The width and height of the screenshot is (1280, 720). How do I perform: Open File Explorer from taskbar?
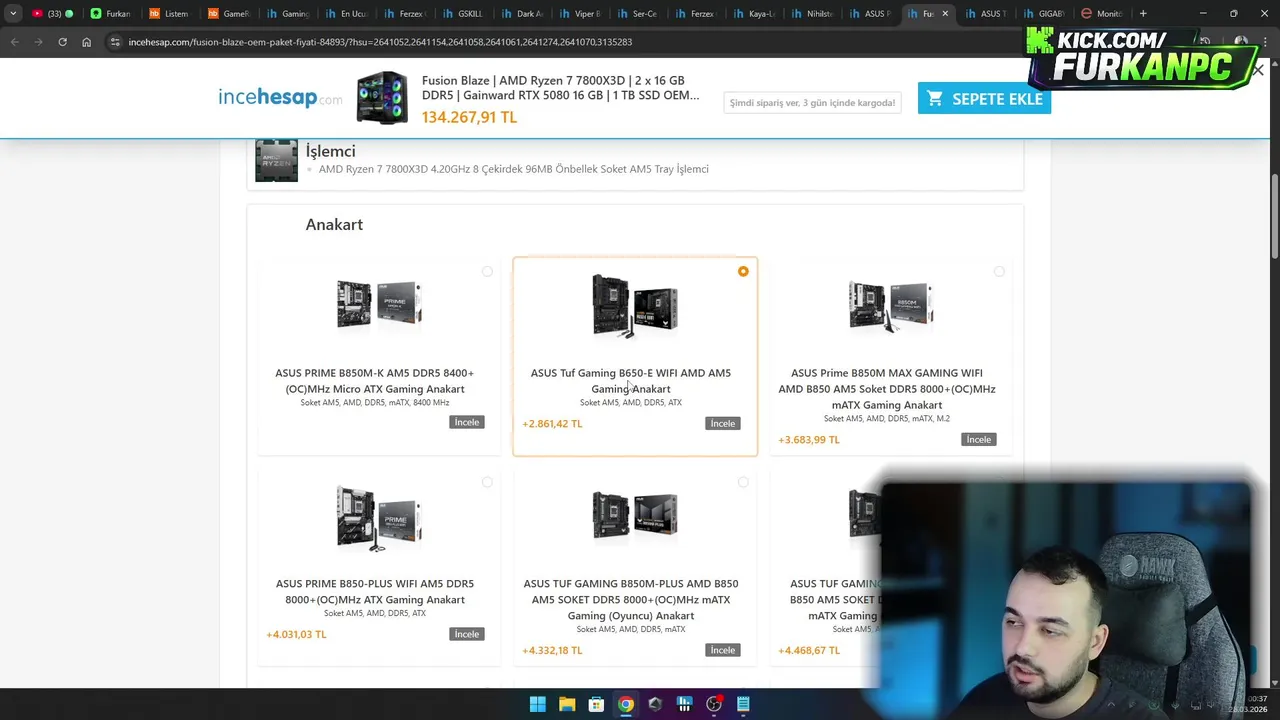566,704
